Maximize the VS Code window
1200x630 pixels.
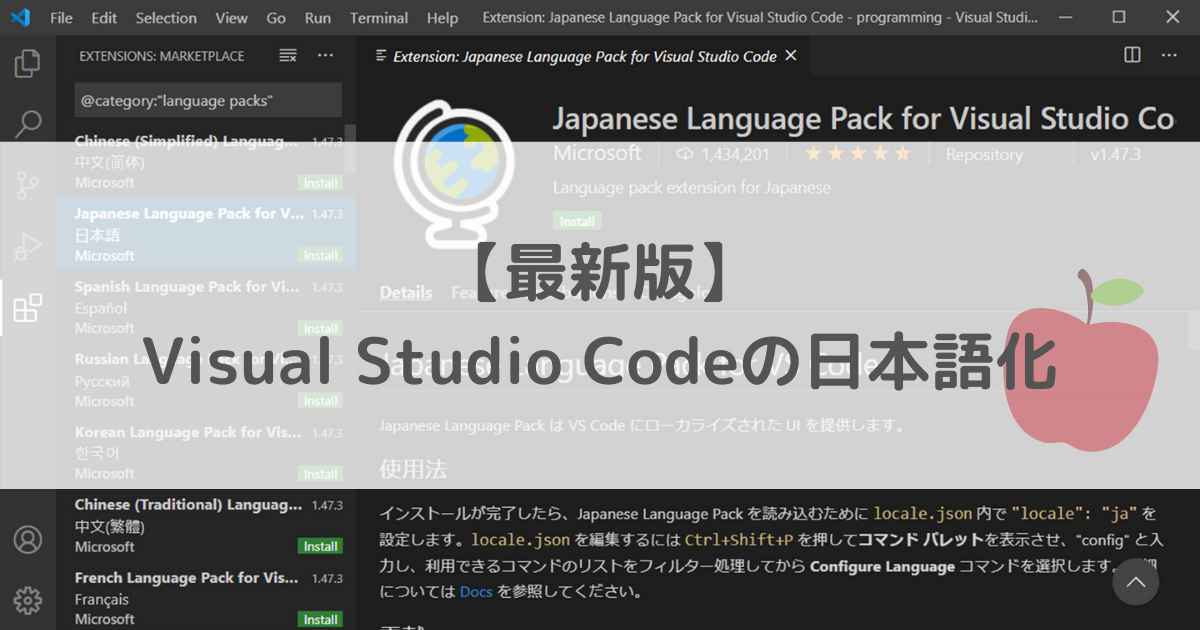(1119, 17)
